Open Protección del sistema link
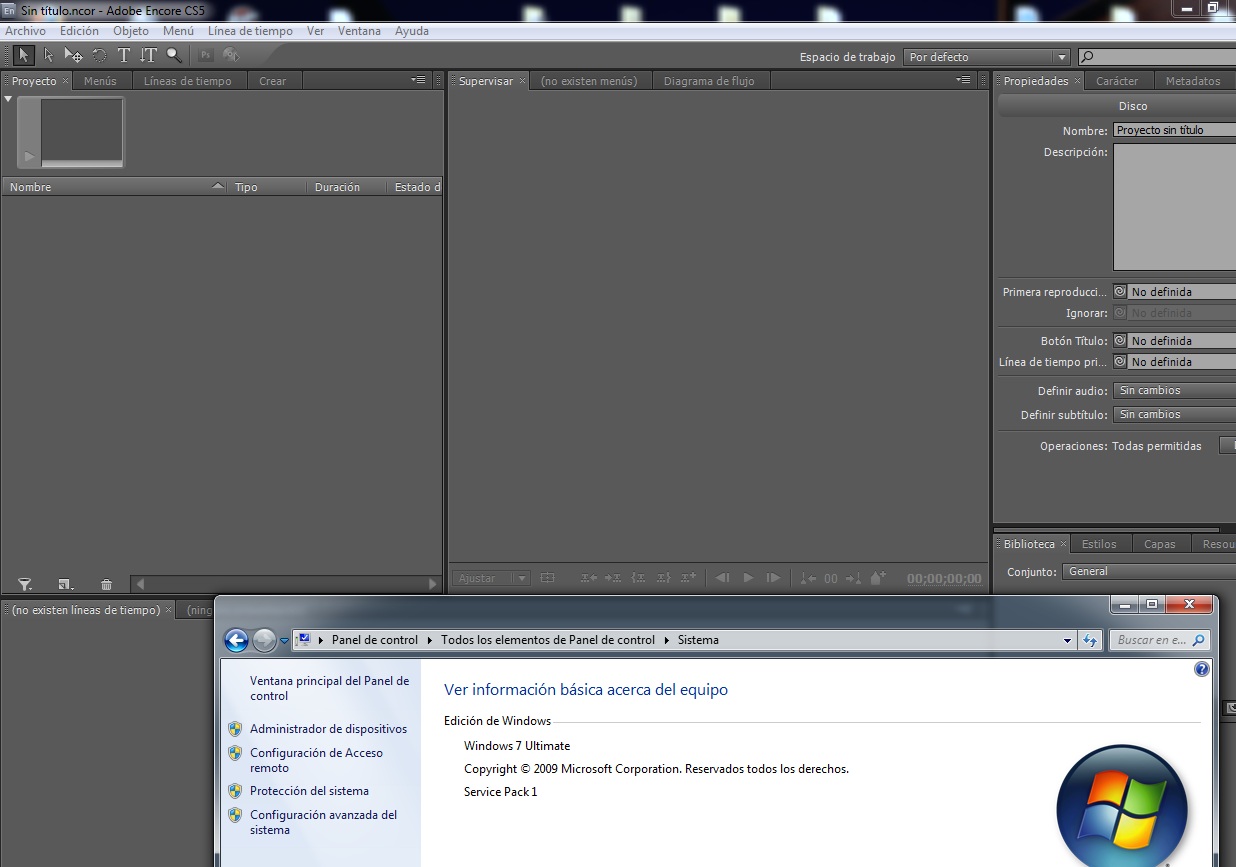The image size is (1236, 867). [309, 791]
